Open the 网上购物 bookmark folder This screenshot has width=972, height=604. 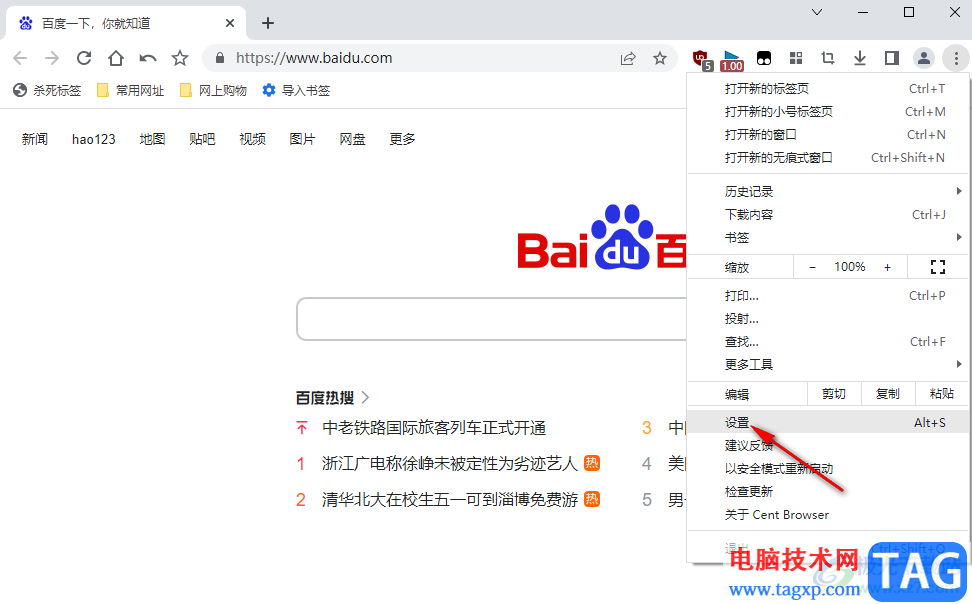[213, 91]
